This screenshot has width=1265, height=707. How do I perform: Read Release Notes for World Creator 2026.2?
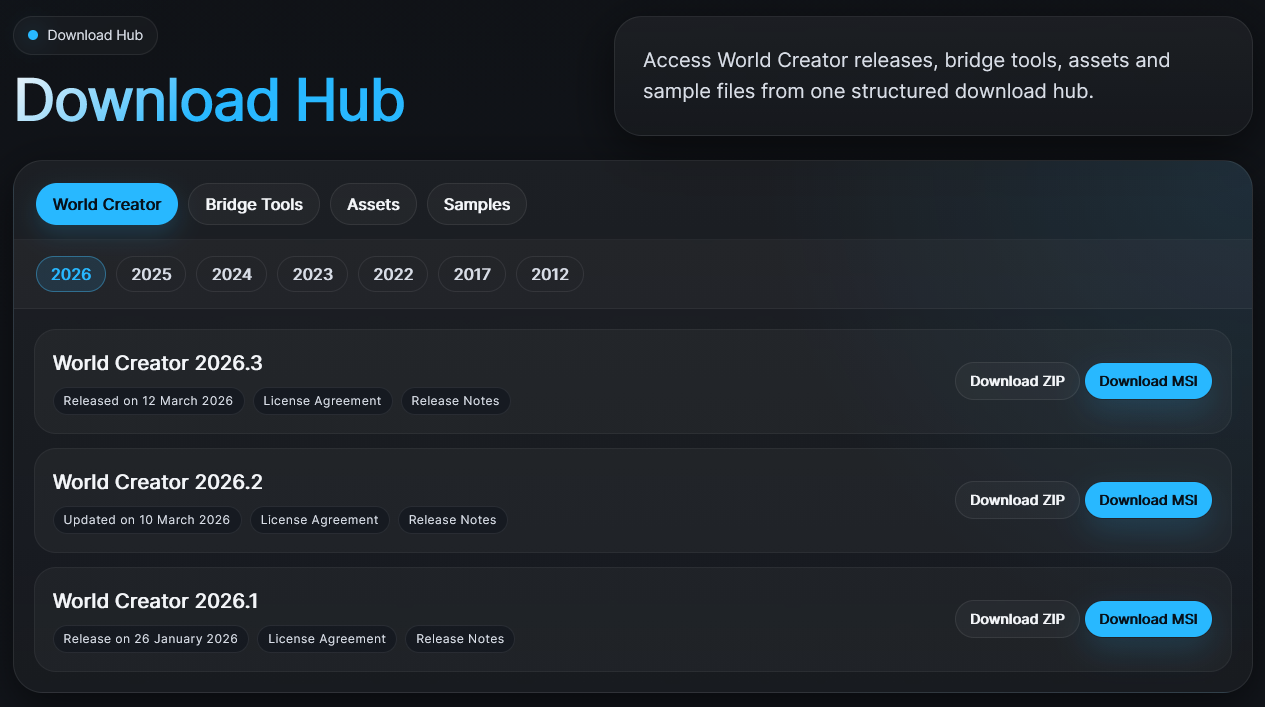tap(452, 520)
